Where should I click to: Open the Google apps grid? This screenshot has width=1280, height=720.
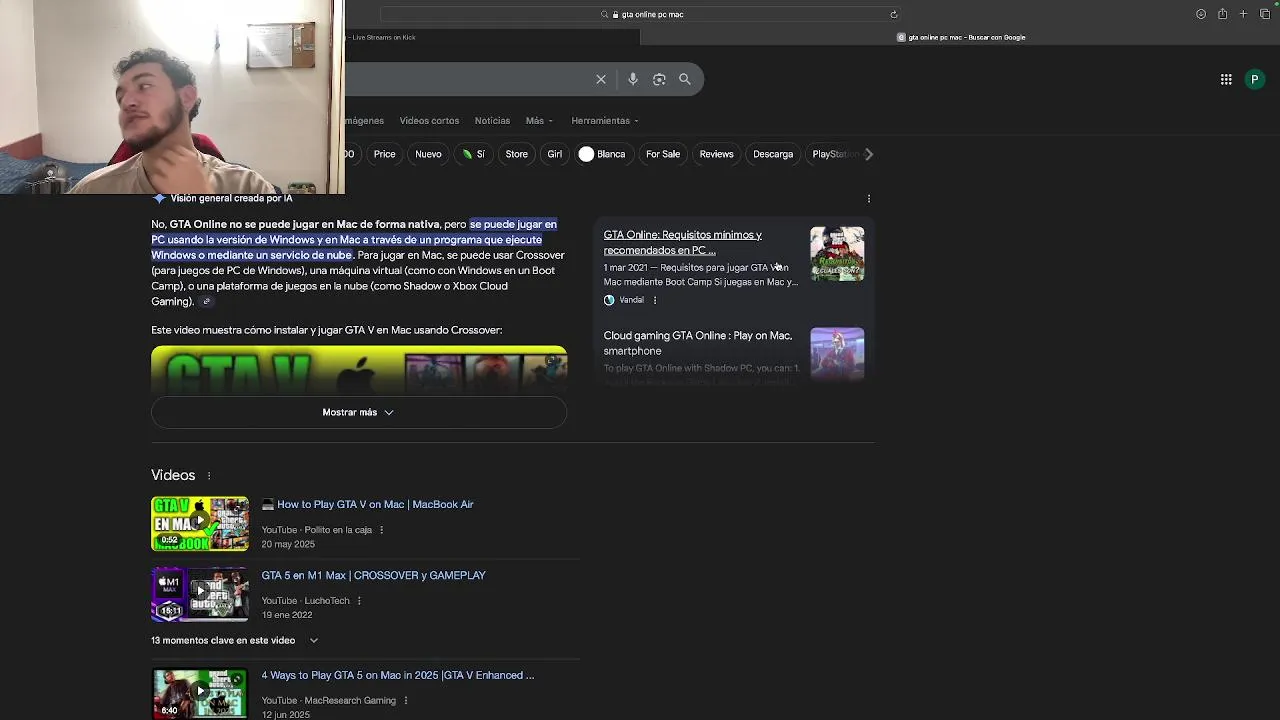(1226, 80)
